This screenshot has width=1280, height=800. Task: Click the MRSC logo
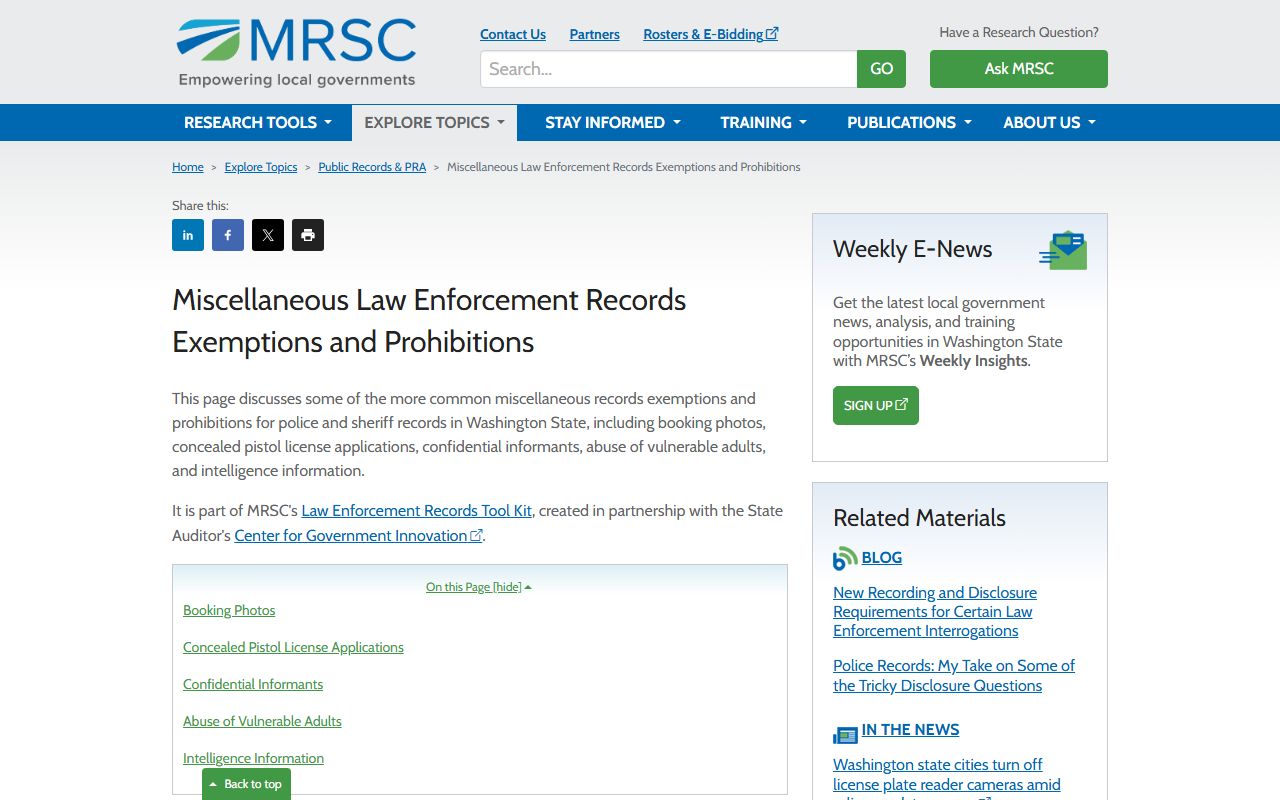(297, 52)
